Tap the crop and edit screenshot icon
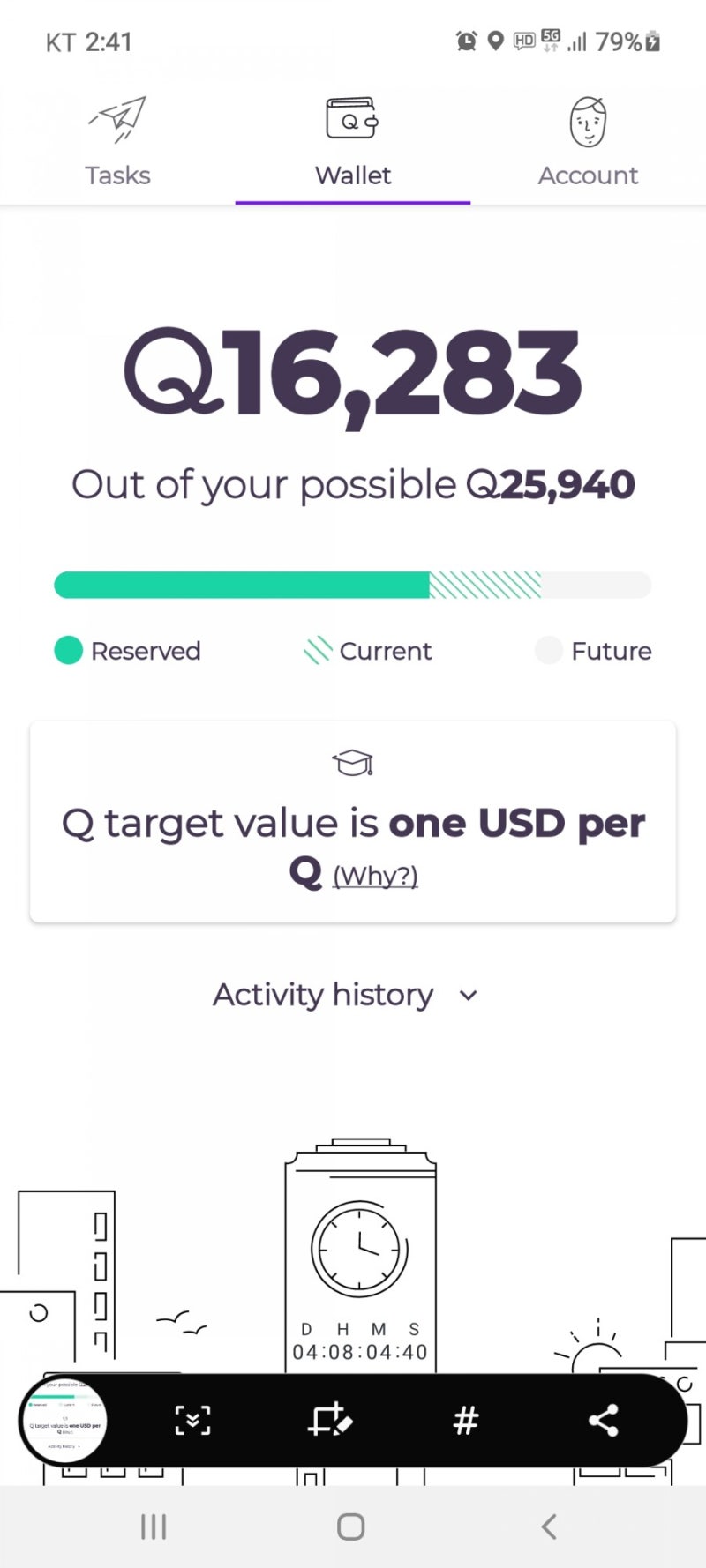This screenshot has width=706, height=1568. coord(330,1420)
